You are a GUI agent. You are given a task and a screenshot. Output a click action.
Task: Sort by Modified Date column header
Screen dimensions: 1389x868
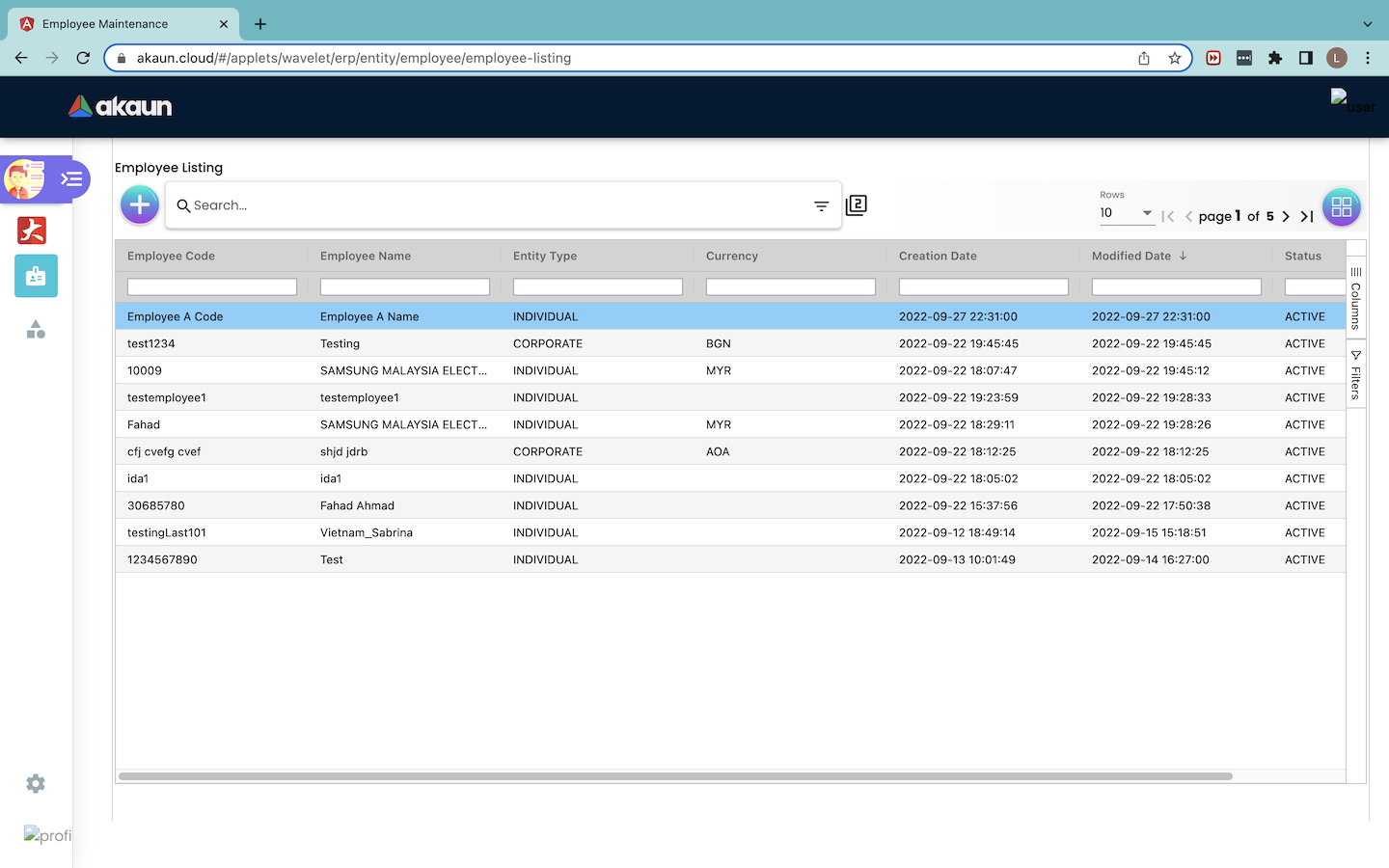coord(1131,256)
